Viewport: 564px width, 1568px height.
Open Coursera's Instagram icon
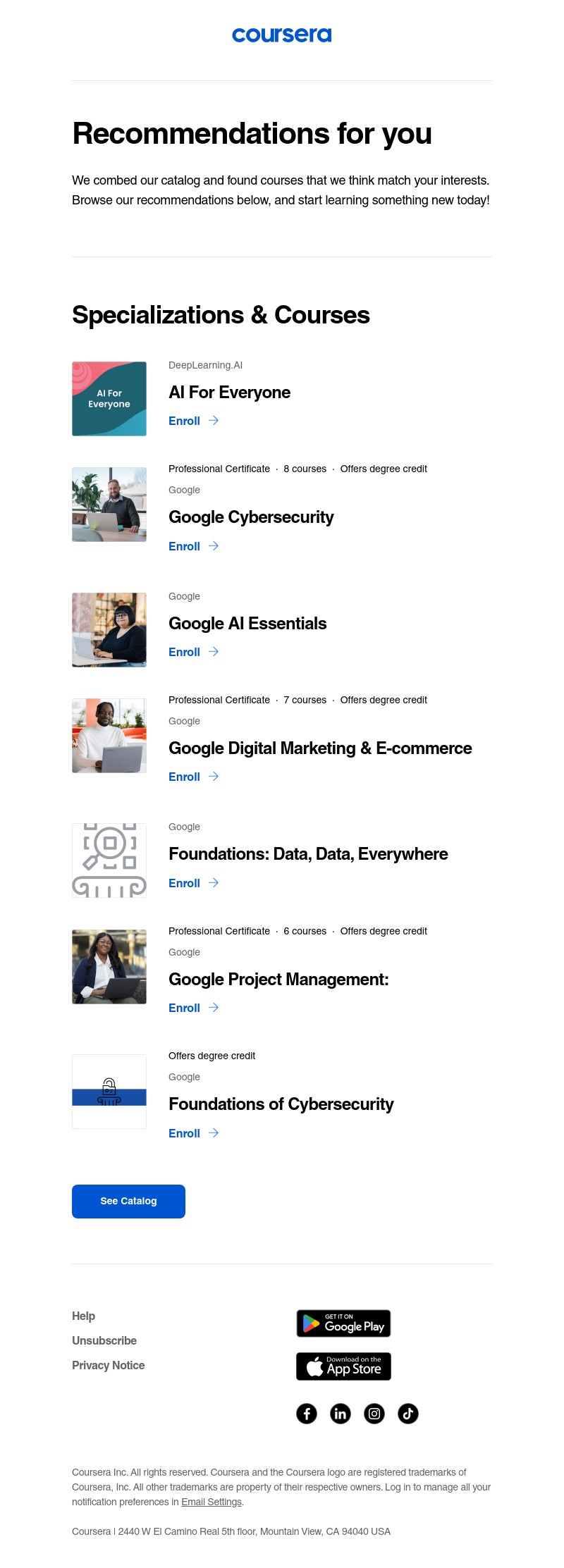[x=374, y=1413]
